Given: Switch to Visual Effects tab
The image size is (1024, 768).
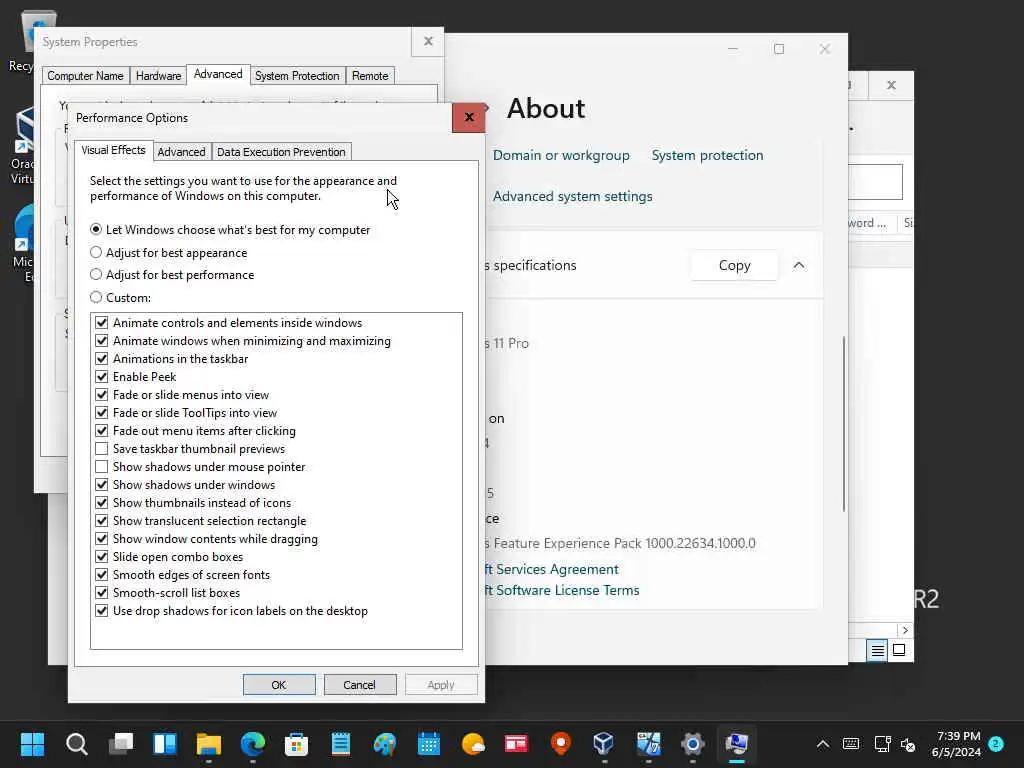Looking at the screenshot, I should 114,150.
